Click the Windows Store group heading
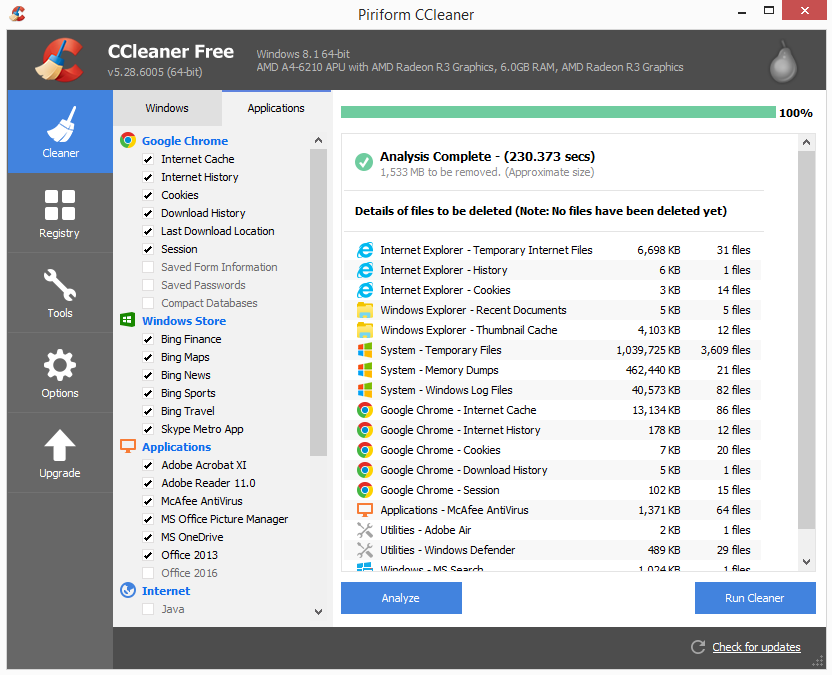The image size is (832, 675). pyautogui.click(x=184, y=321)
